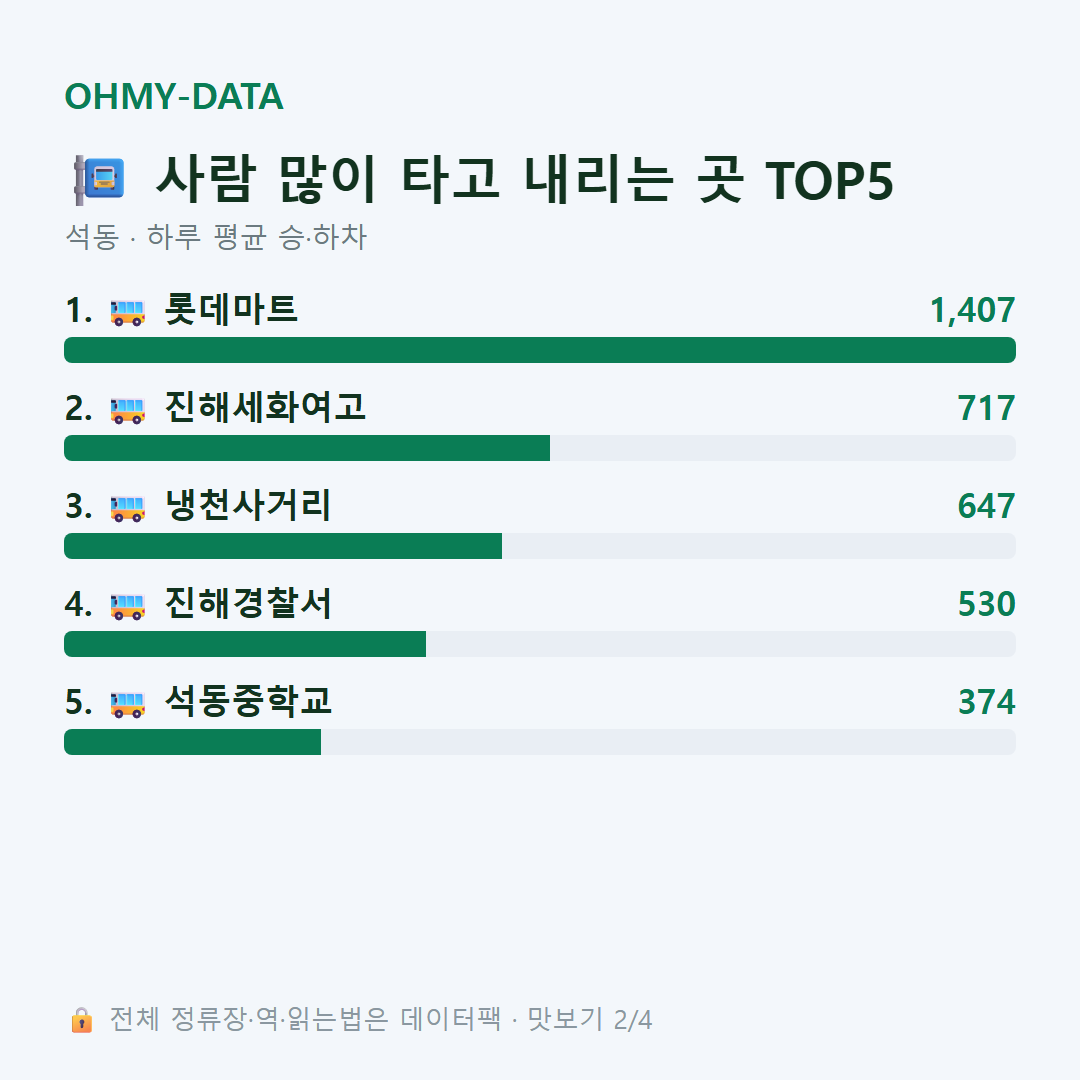1080x1080 pixels.
Task: Select the 진해세화여고 stop name
Action: tap(265, 407)
